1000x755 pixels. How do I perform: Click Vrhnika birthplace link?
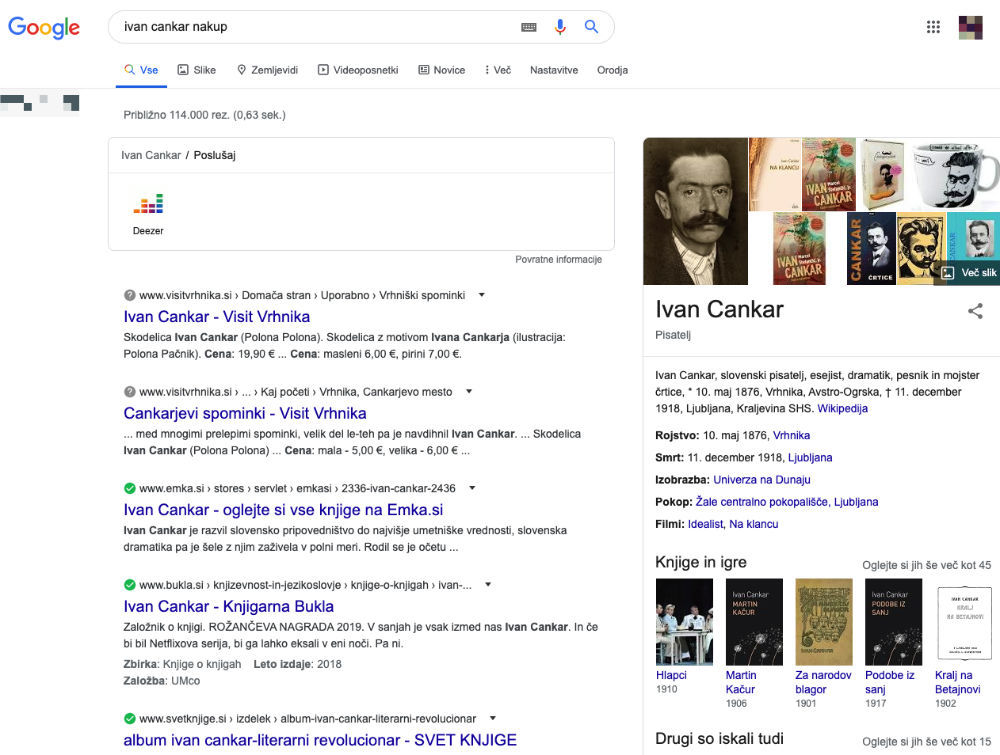pyautogui.click(x=791, y=436)
